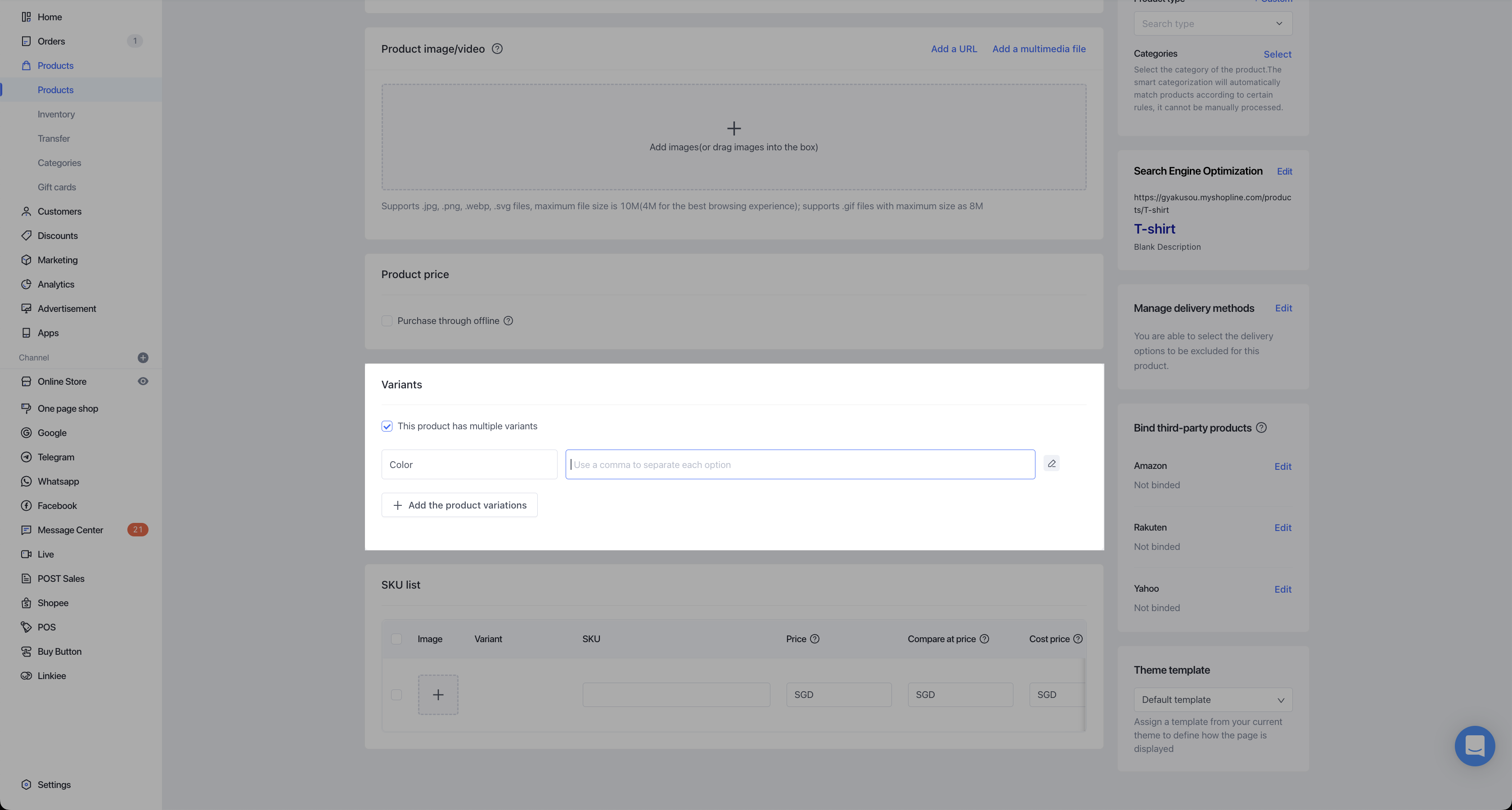This screenshot has width=1512, height=810.
Task: Click Purchase through offline help icon
Action: click(x=508, y=321)
